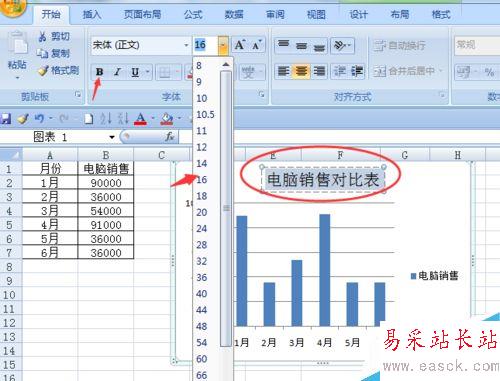The height and width of the screenshot is (381, 500).
Task: Switch to the 页面布局 tab
Action: click(x=142, y=14)
